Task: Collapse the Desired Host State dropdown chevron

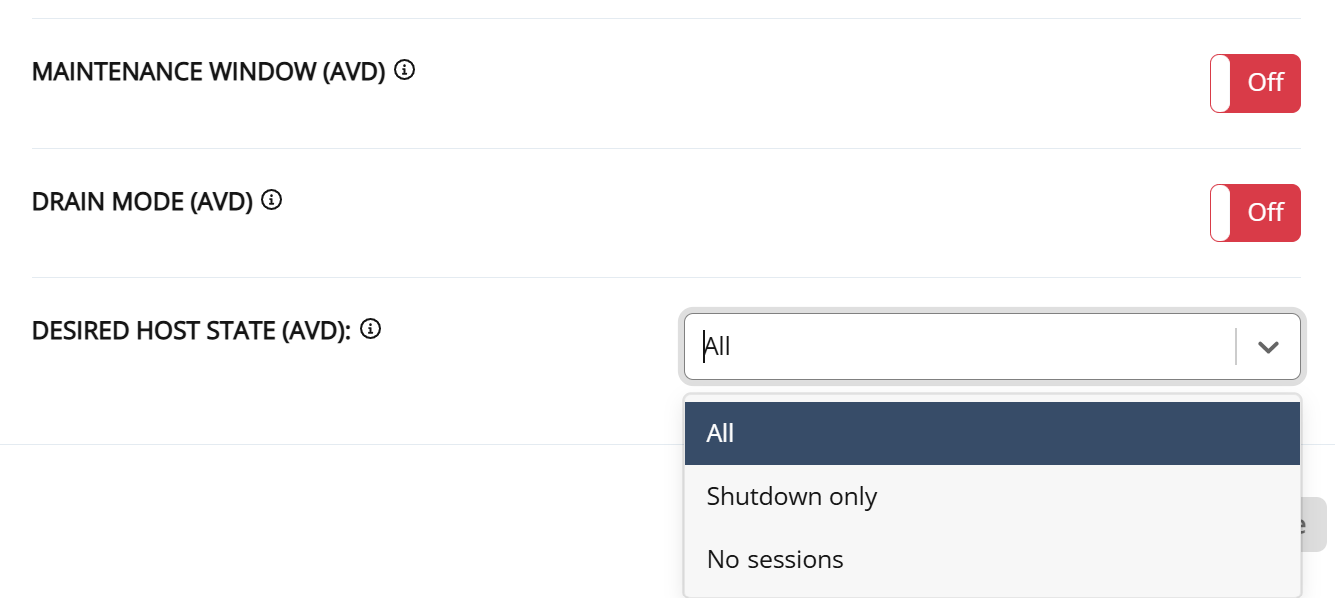Action: pos(1268,347)
